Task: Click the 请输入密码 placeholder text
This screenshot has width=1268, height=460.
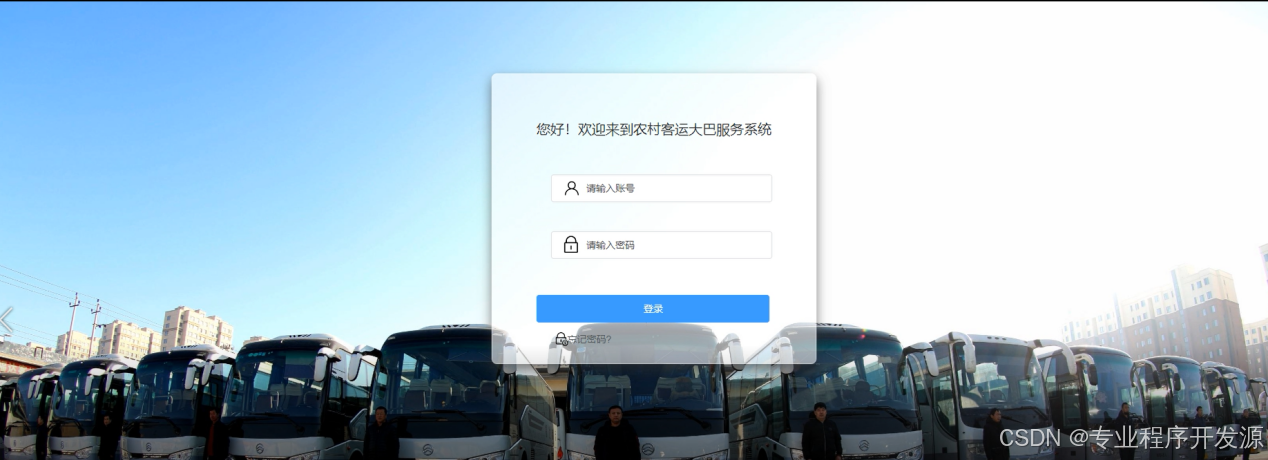Action: (610, 245)
